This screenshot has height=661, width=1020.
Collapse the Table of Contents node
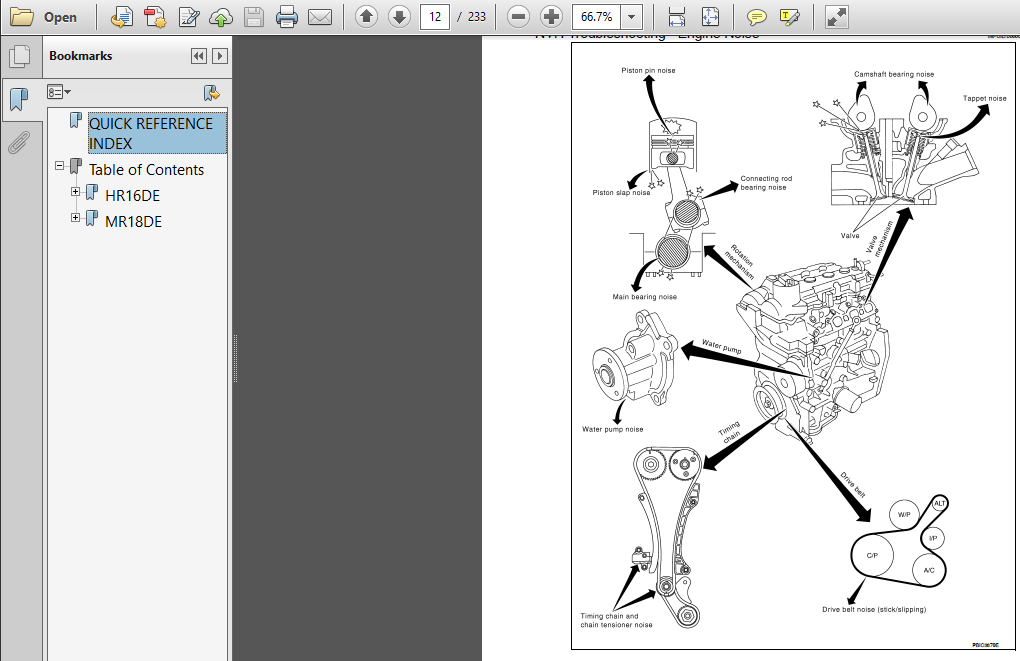click(60, 166)
